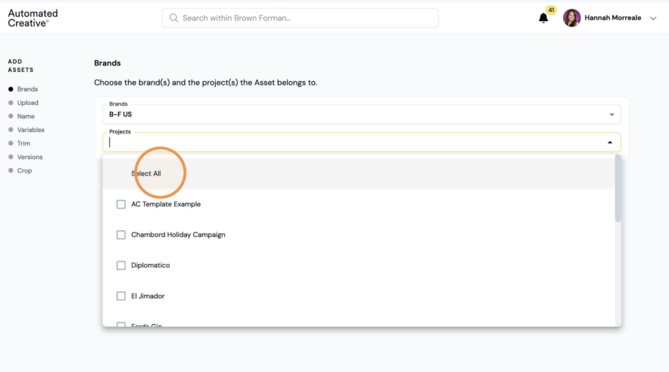The width and height of the screenshot is (669, 372).
Task: Expand the user account menu chevron
Action: pos(653,18)
